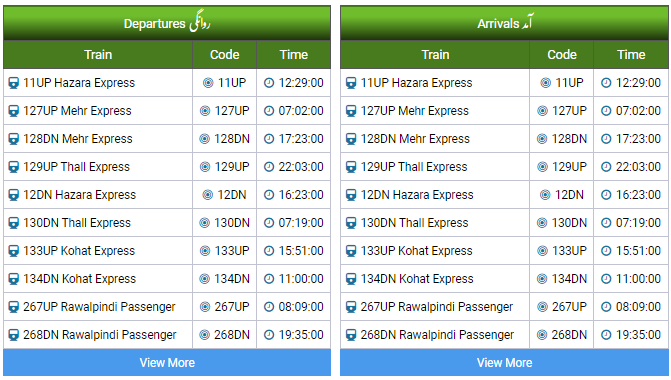Image resolution: width=671 pixels, height=380 pixels.
Task: Click clock icon beside Arrivals time 19:35:00
Action: (606, 335)
